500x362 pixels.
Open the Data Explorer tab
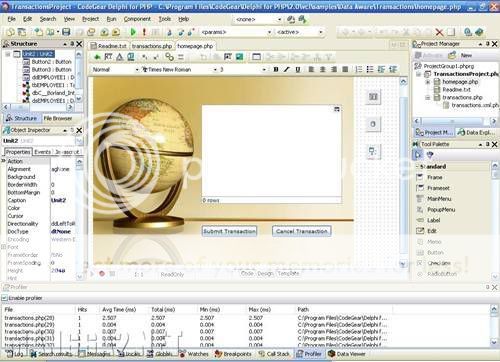click(476, 132)
